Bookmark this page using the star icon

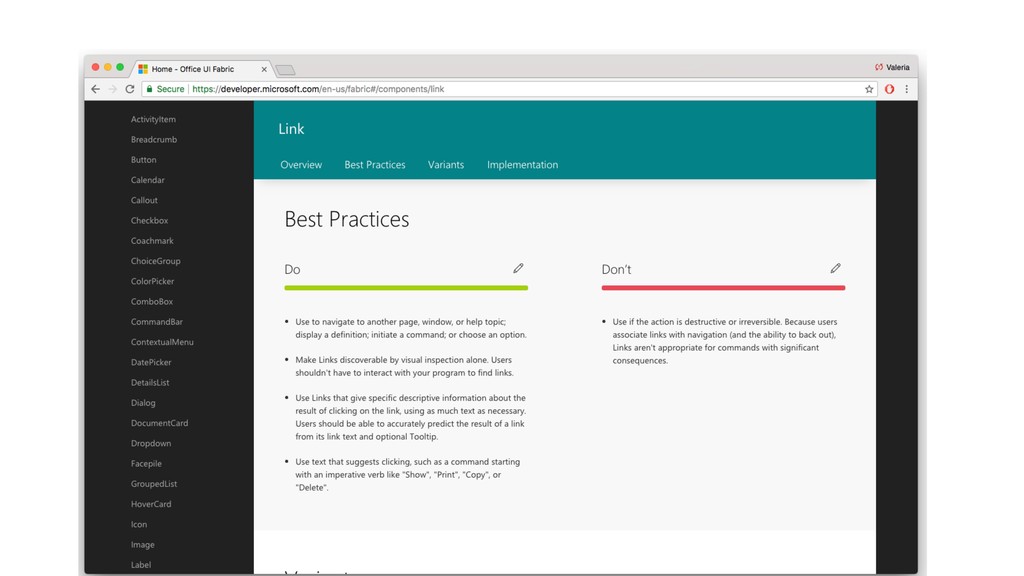(x=869, y=89)
